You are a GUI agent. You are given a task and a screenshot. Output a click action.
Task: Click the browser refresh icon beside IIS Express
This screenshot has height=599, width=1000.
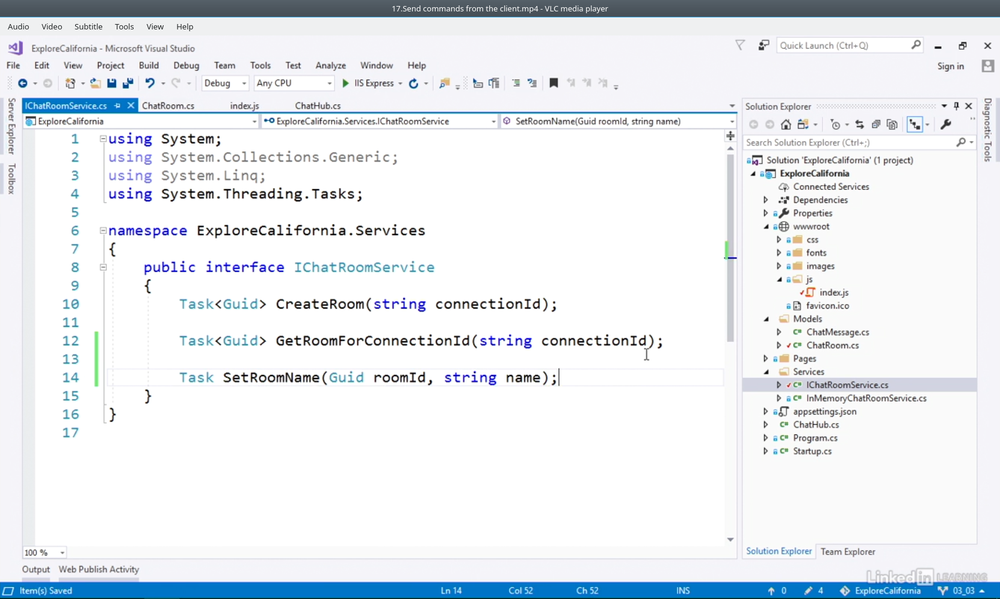[x=413, y=84]
